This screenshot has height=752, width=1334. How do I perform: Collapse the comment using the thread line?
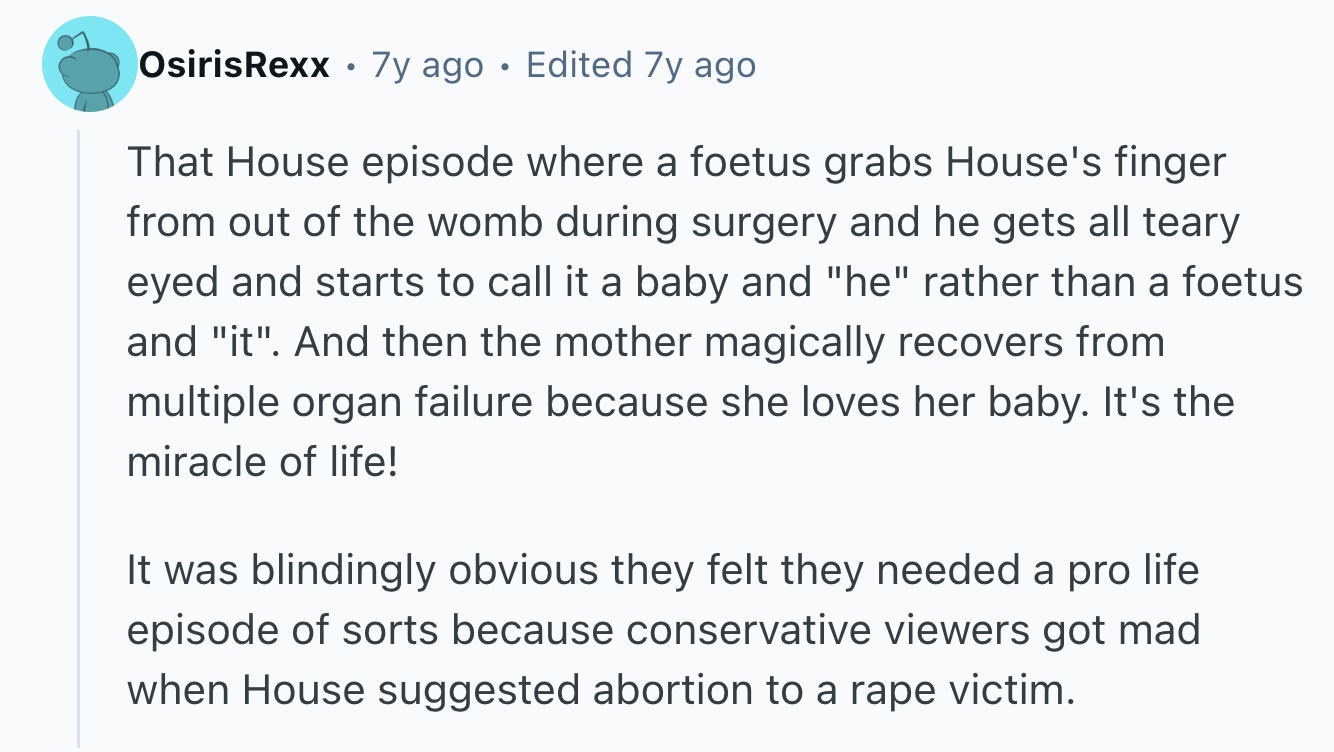pyautogui.click(x=79, y=440)
